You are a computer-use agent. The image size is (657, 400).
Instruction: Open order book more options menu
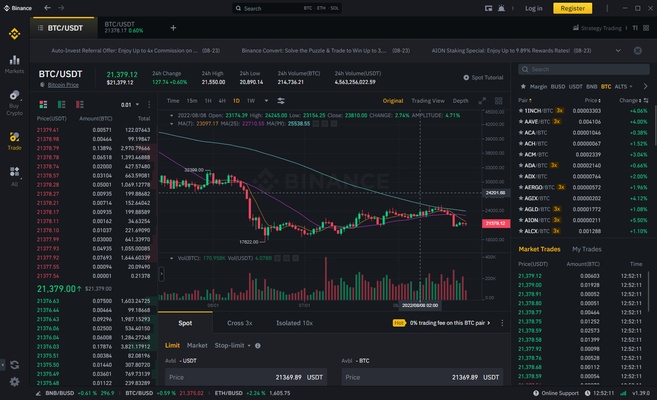point(149,104)
